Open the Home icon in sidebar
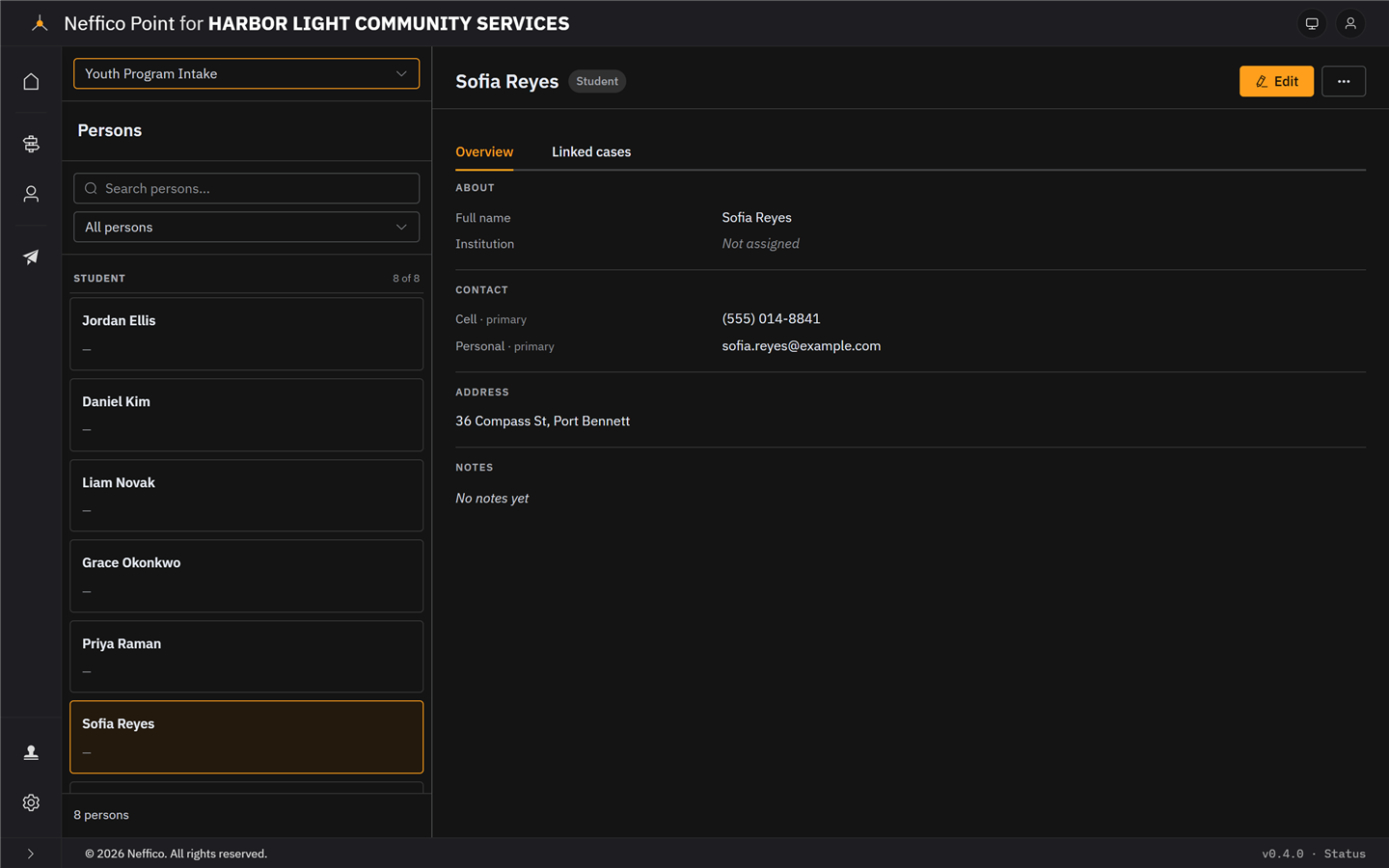The image size is (1389, 868). point(31,82)
